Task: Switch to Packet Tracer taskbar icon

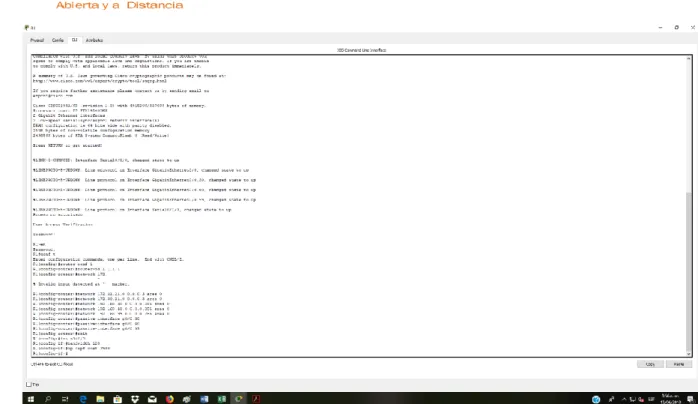Action: click(239, 399)
